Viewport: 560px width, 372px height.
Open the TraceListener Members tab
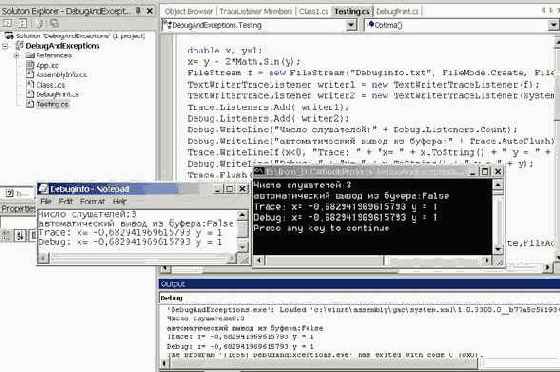[x=255, y=11]
